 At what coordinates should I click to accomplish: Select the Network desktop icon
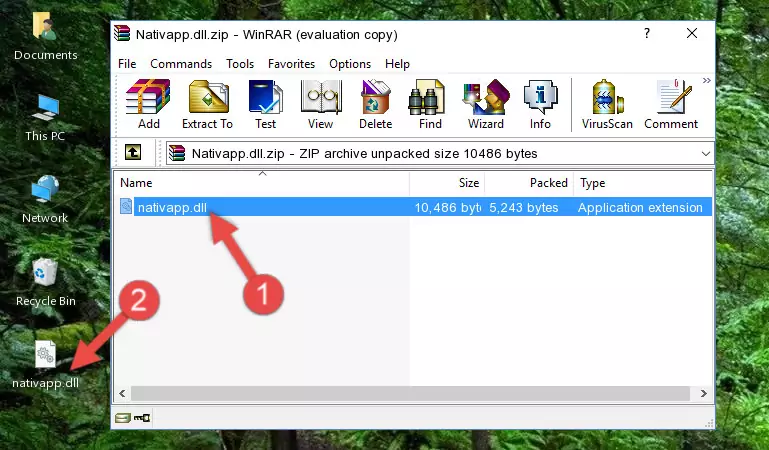click(45, 200)
